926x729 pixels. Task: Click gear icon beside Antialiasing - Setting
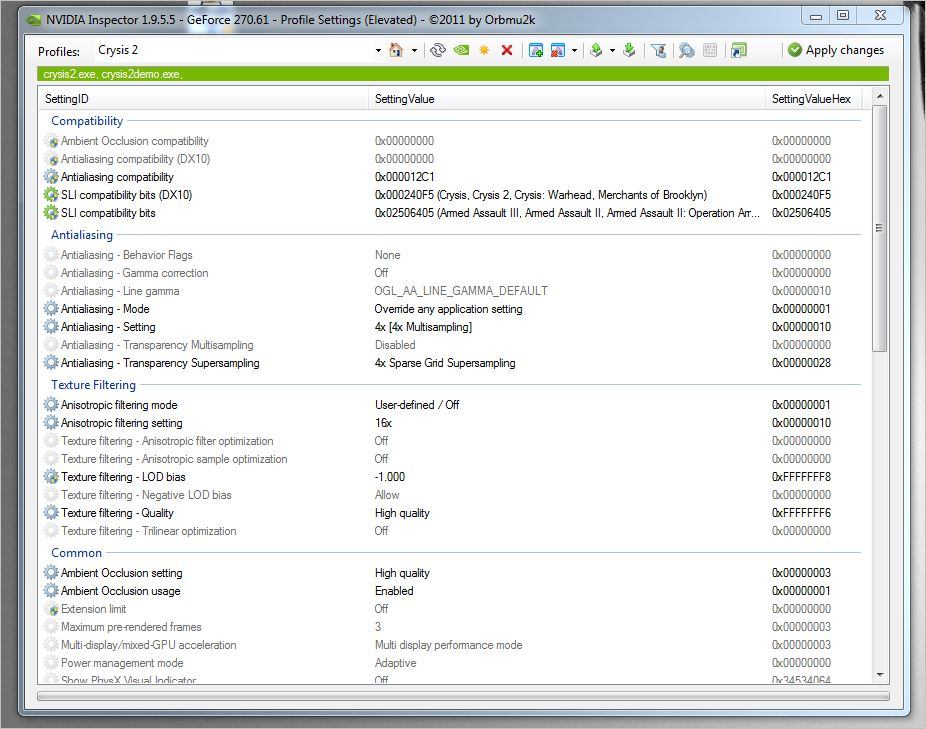[x=51, y=327]
